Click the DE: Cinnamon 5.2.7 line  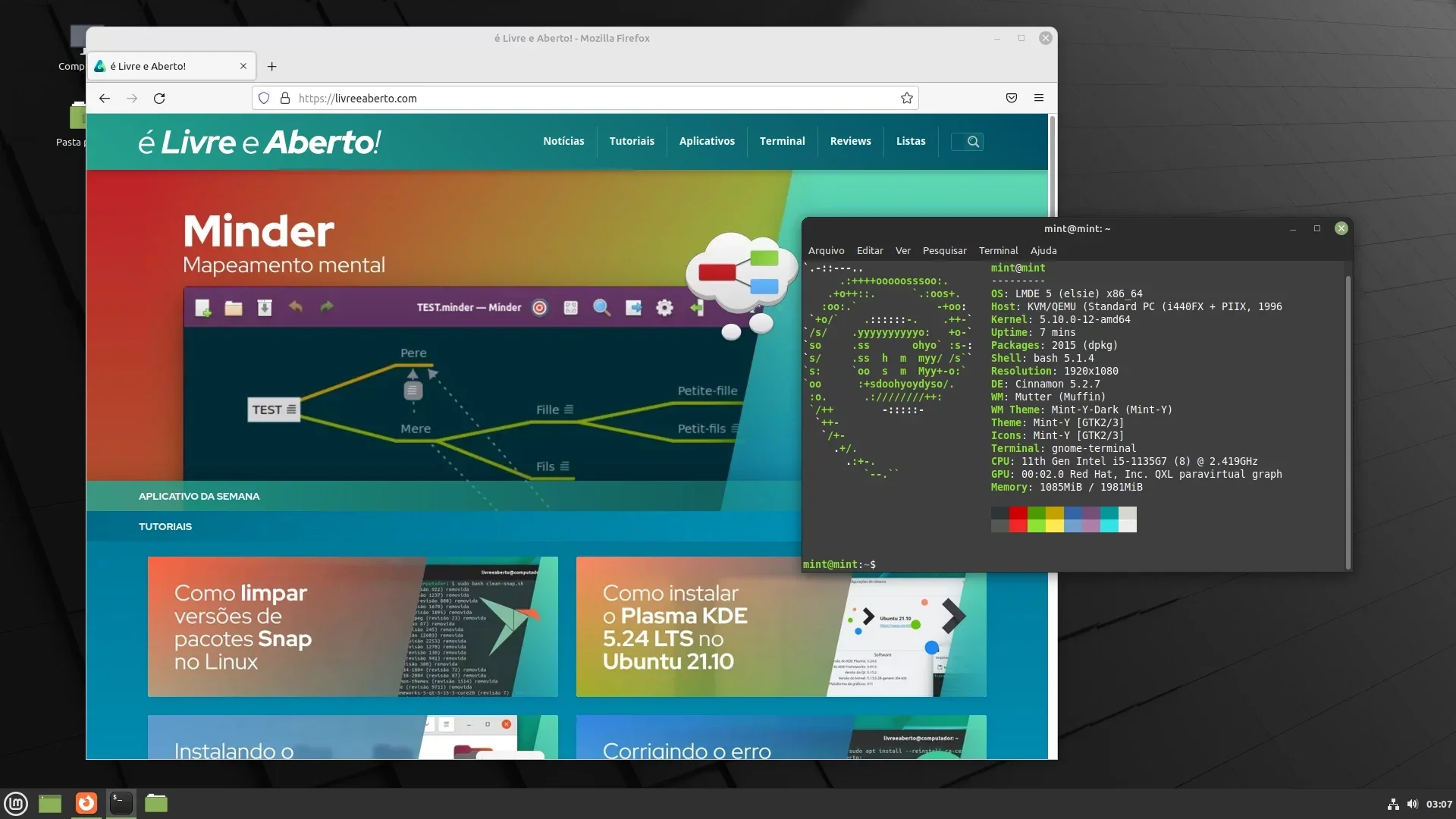1045,384
